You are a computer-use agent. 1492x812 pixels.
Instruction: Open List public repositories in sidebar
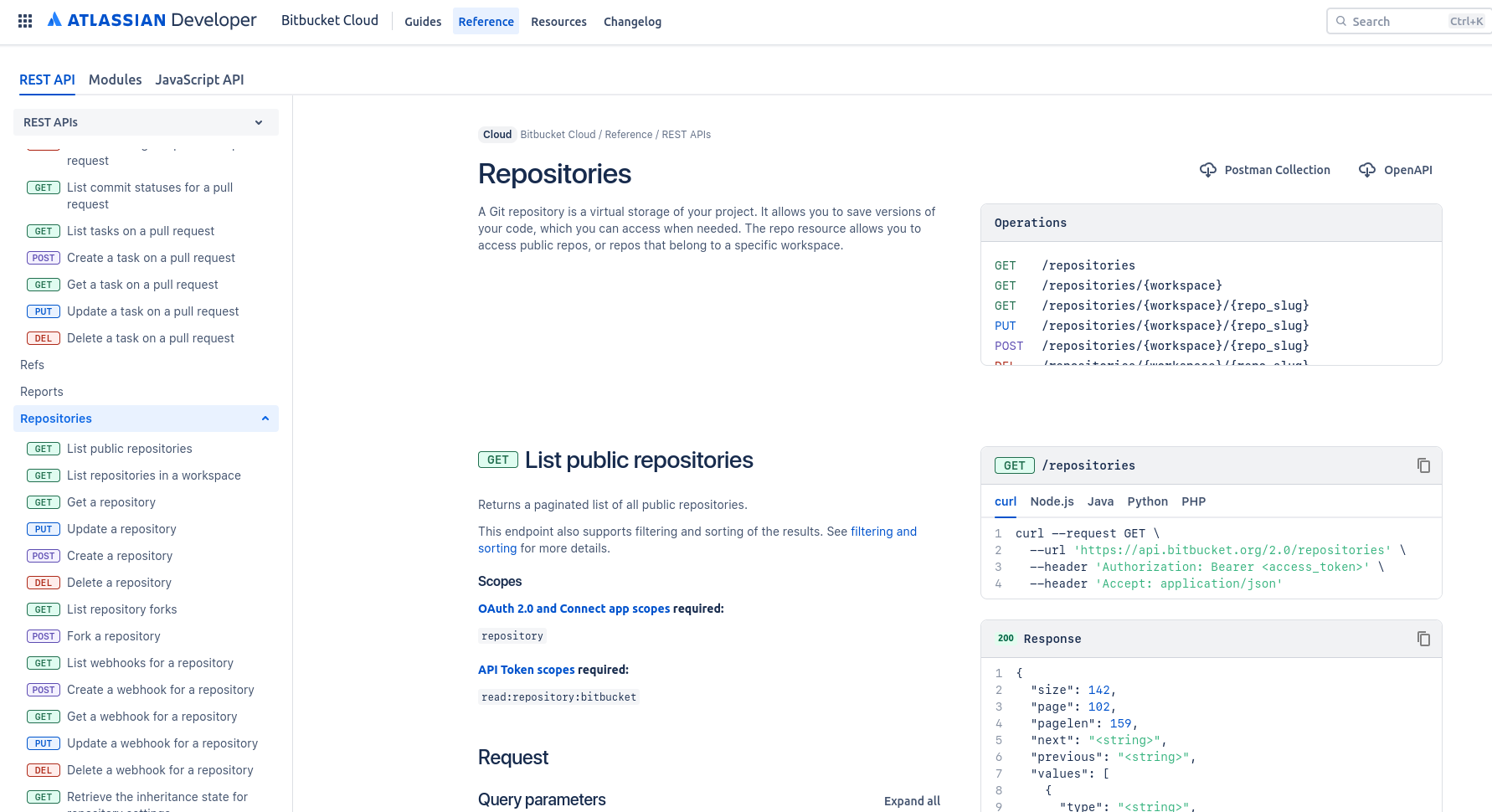(129, 449)
